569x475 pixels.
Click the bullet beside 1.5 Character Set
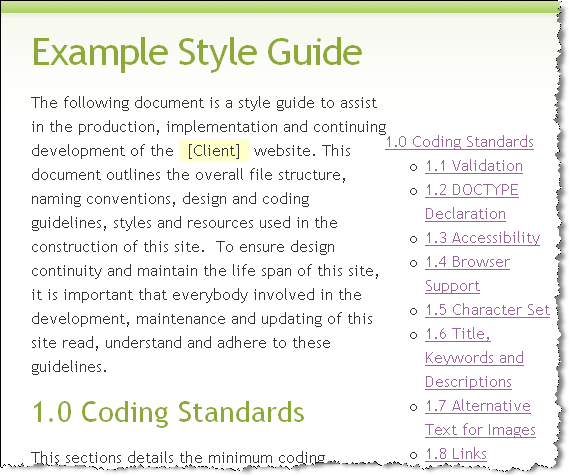tap(413, 311)
